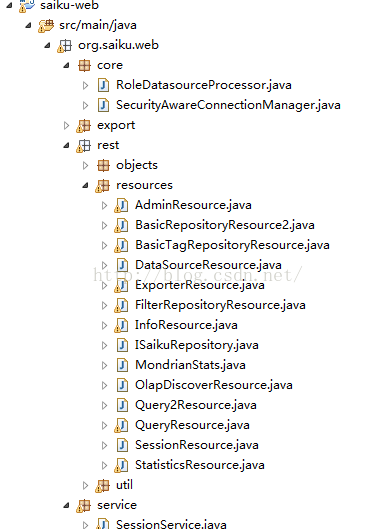Click SessionResource.java file icon

(x=122, y=445)
